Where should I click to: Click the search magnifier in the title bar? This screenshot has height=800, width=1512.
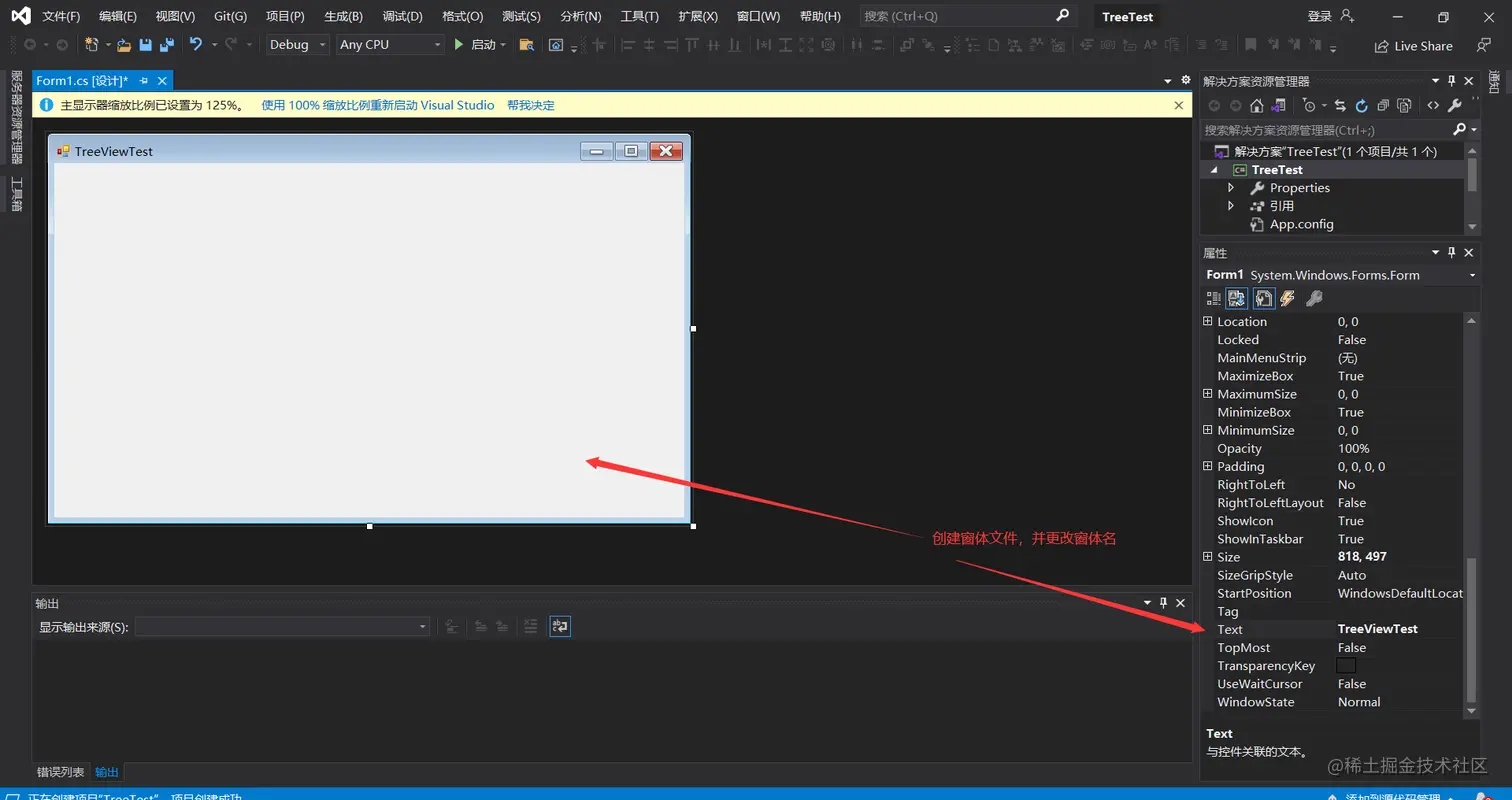tap(1062, 16)
